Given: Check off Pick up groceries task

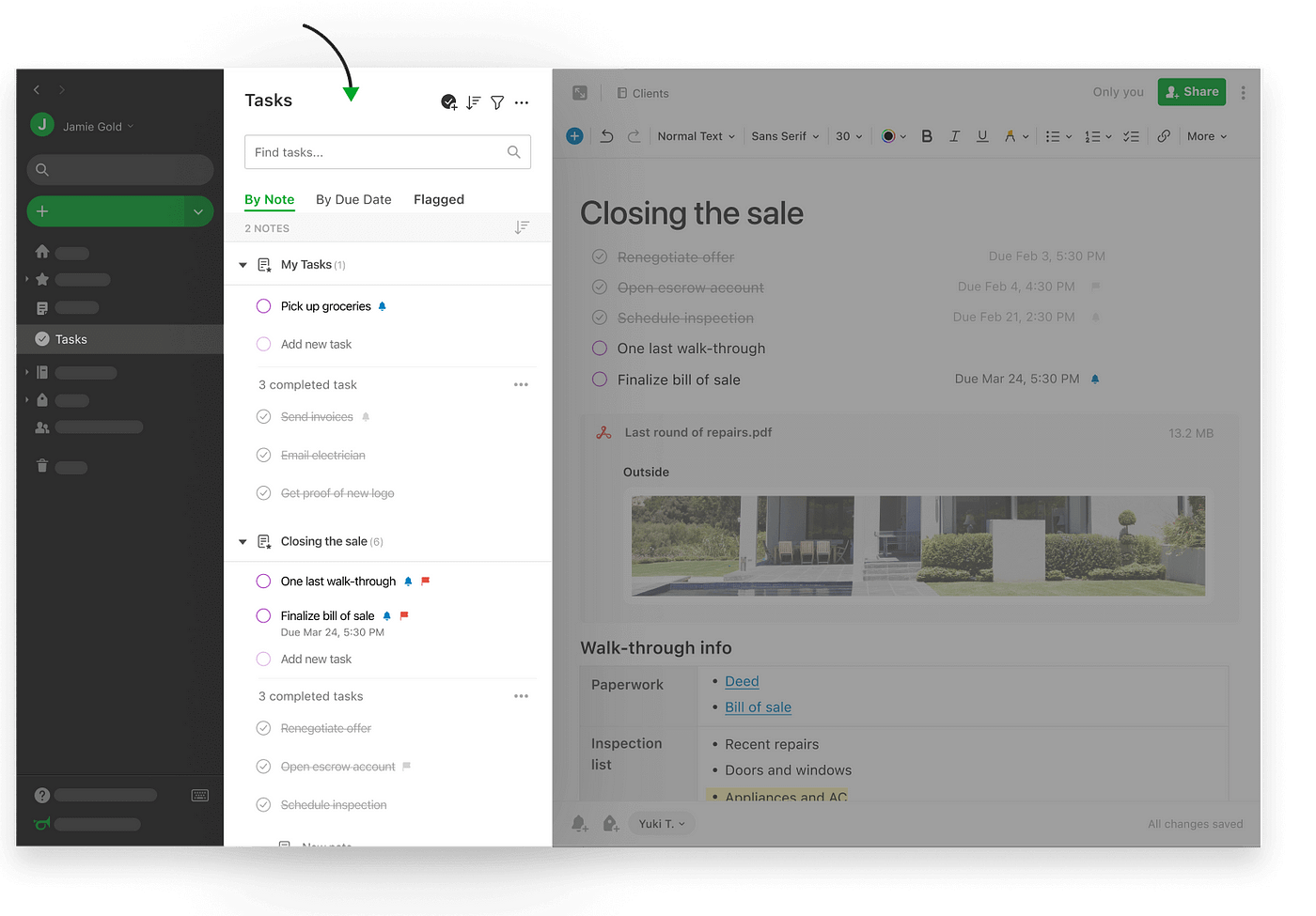Looking at the screenshot, I should pos(264,306).
